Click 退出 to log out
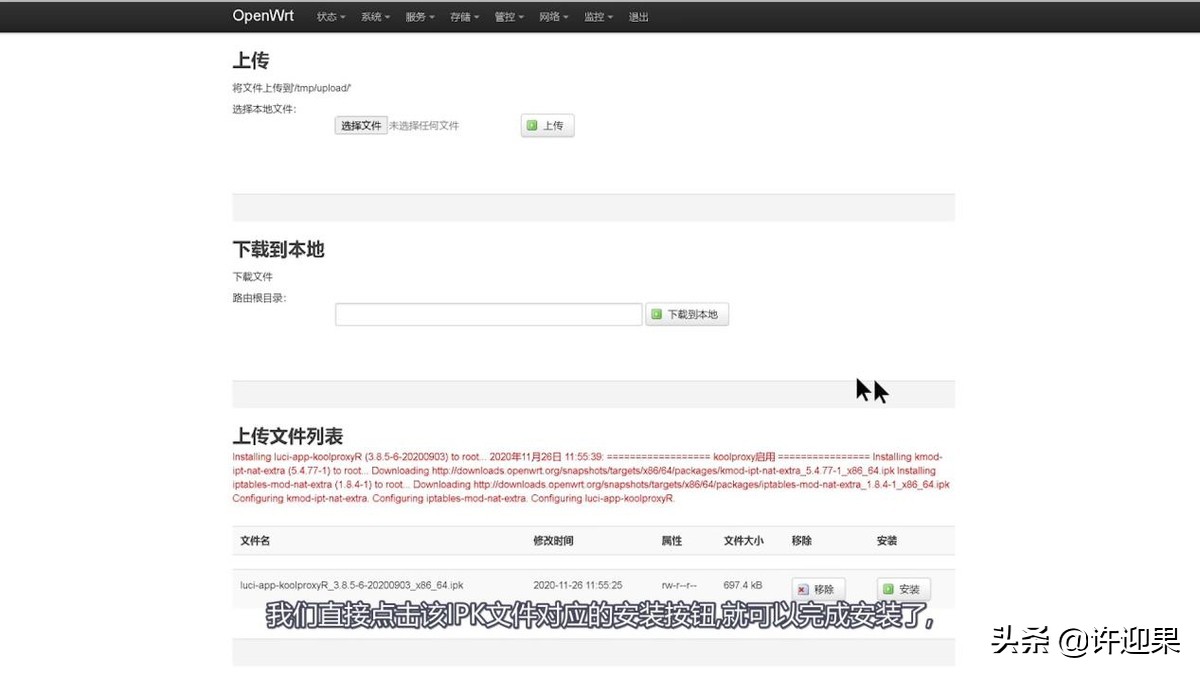This screenshot has width=1200, height=675. pos(639,16)
